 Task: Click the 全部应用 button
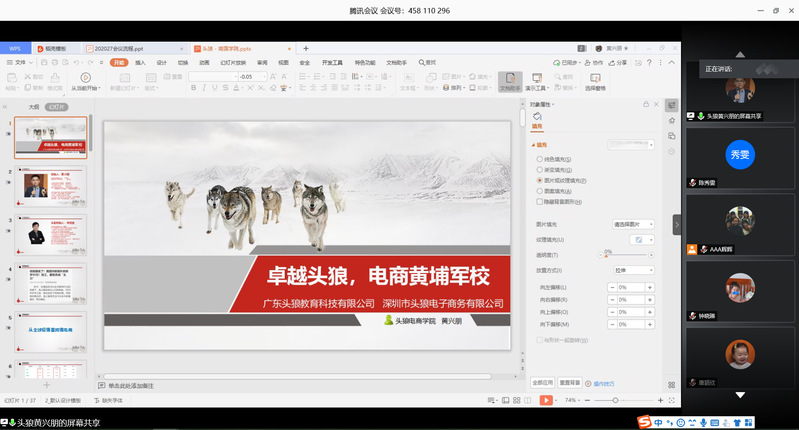pos(543,383)
